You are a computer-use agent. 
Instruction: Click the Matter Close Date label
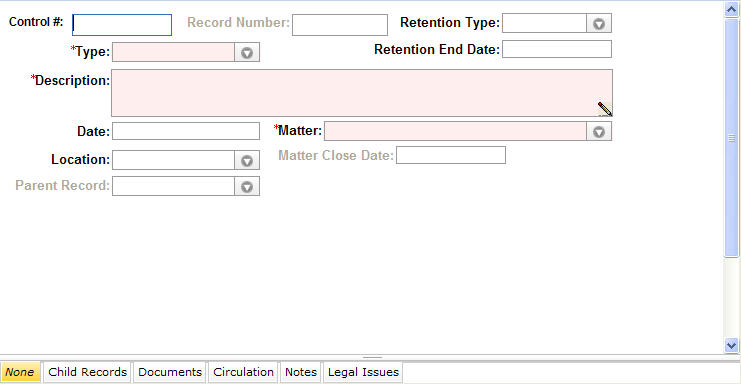(336, 155)
